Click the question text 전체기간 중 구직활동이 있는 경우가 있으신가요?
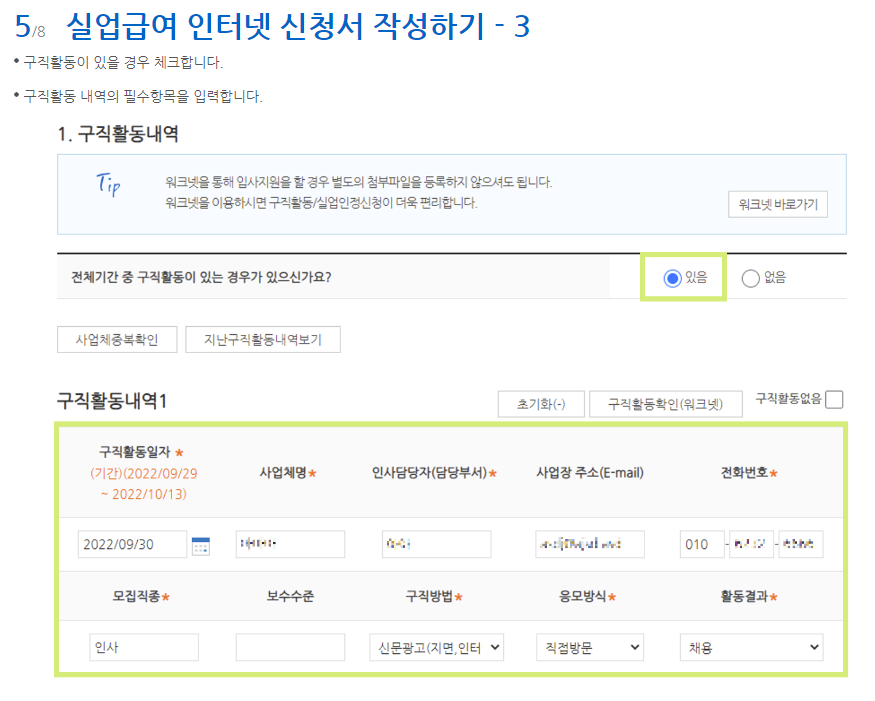875x701 pixels. point(201,277)
